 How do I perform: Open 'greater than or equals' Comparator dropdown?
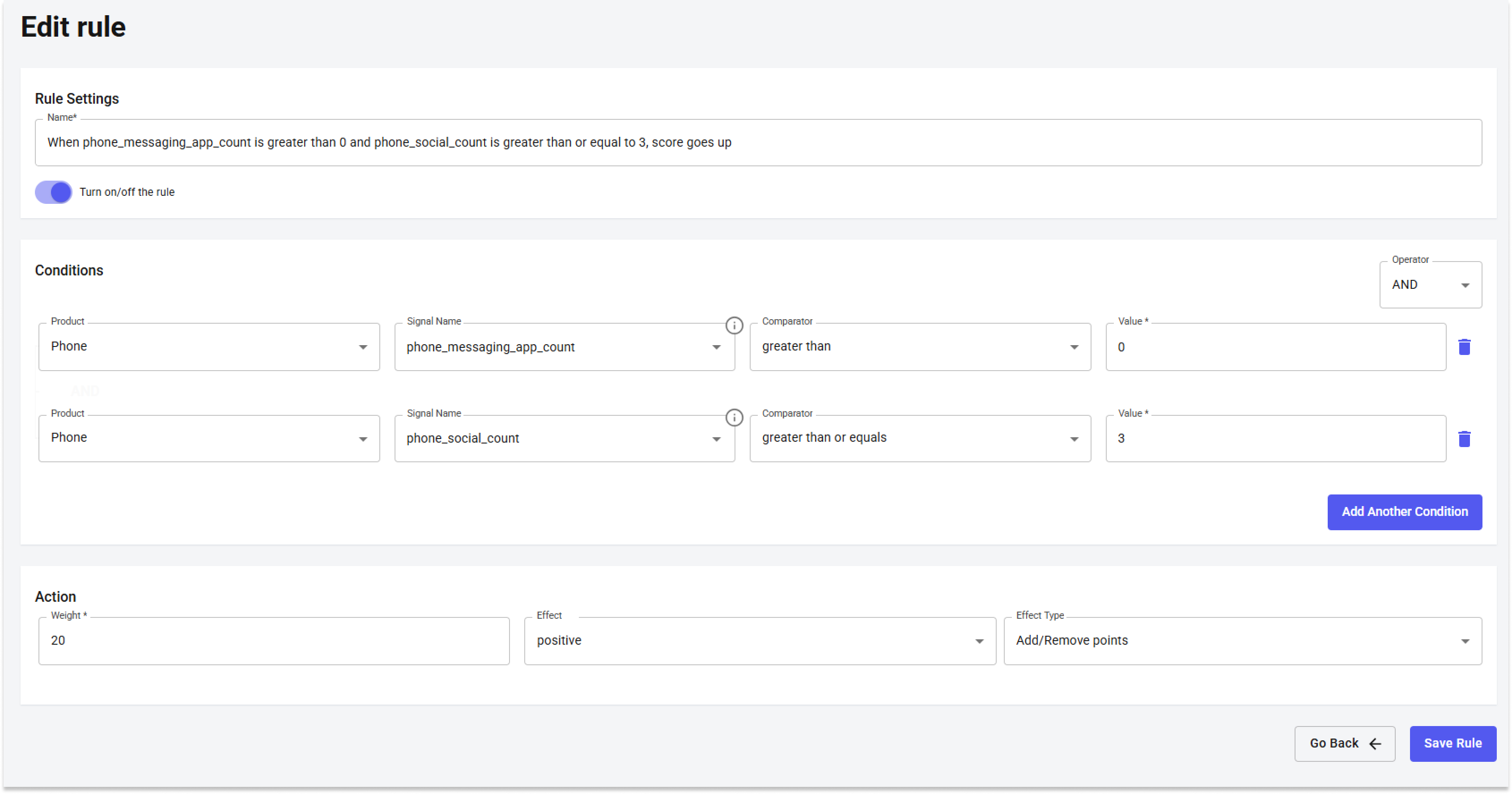920,438
